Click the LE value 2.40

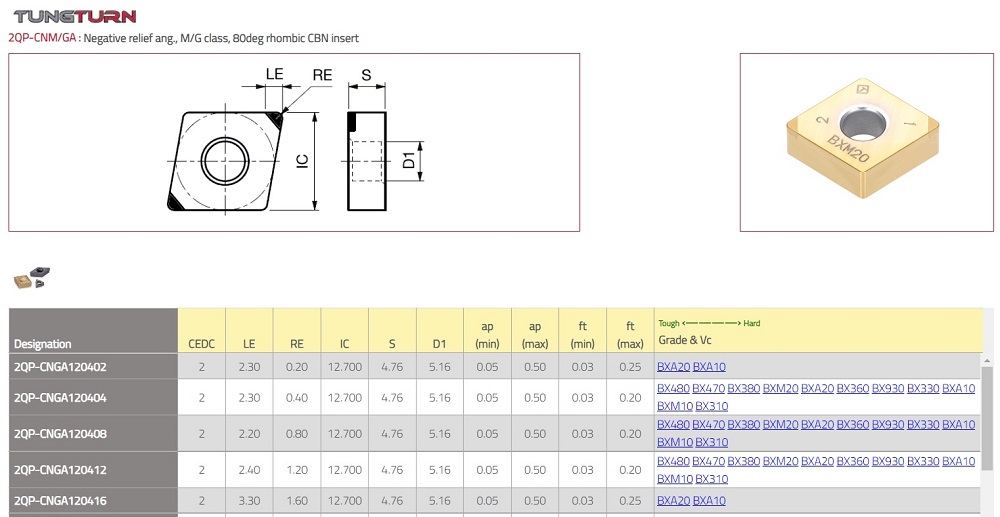[x=249, y=470]
